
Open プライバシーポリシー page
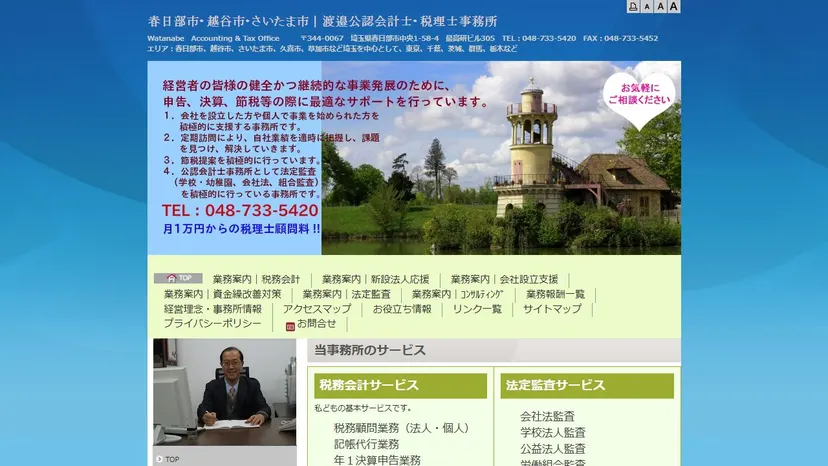212,323
